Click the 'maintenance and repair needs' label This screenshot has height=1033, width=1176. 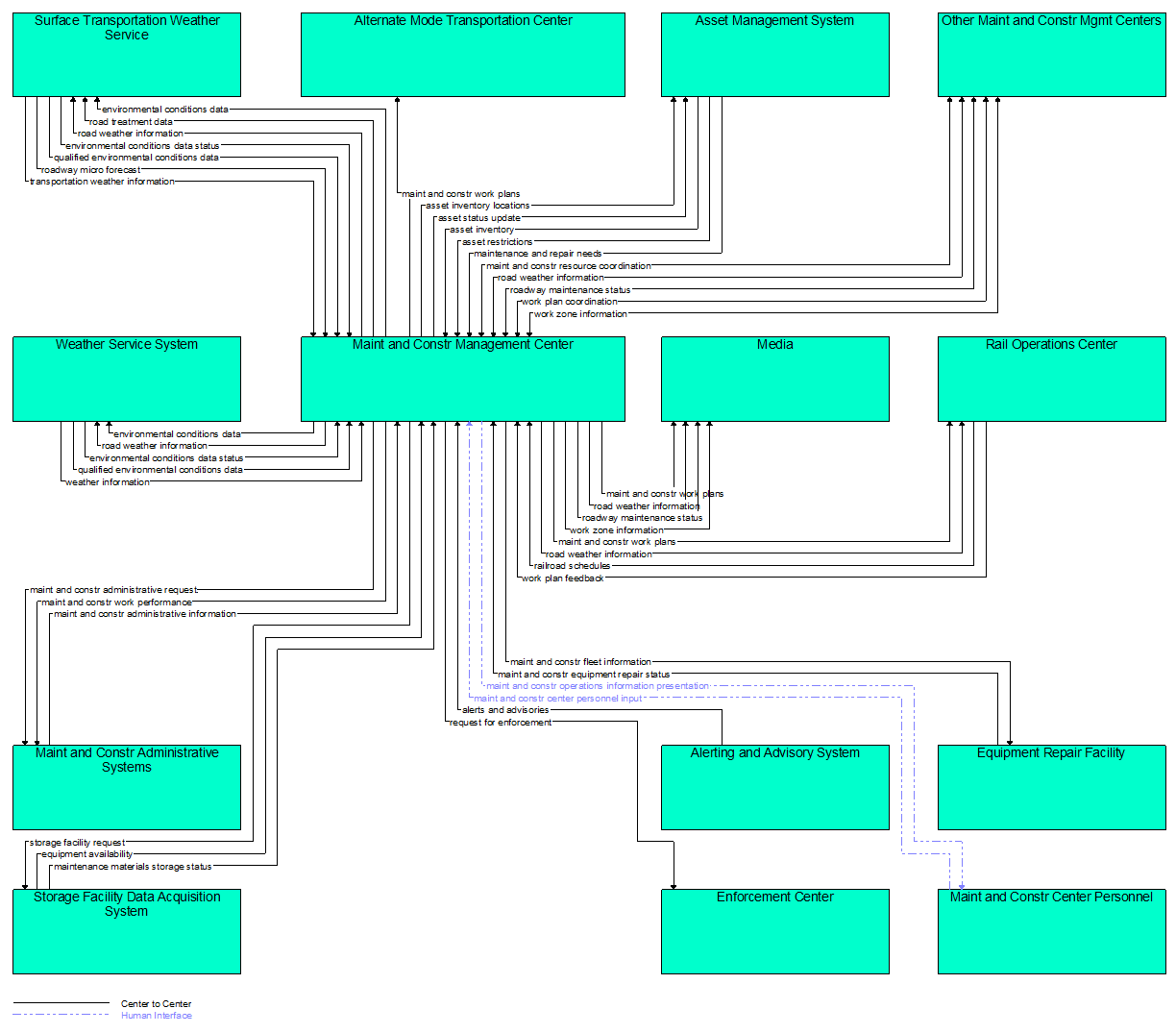538,254
